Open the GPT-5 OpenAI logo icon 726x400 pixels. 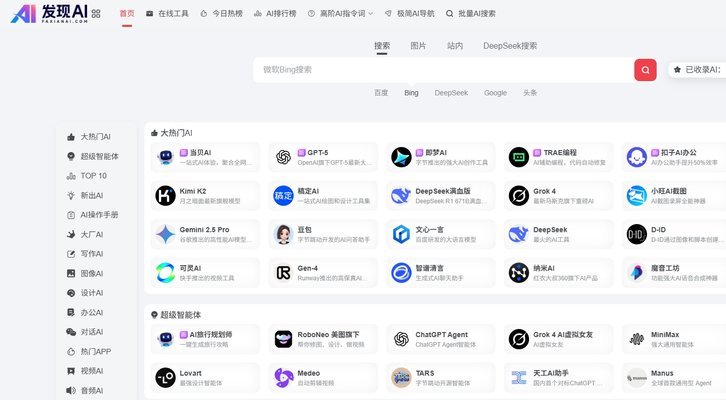coord(283,157)
